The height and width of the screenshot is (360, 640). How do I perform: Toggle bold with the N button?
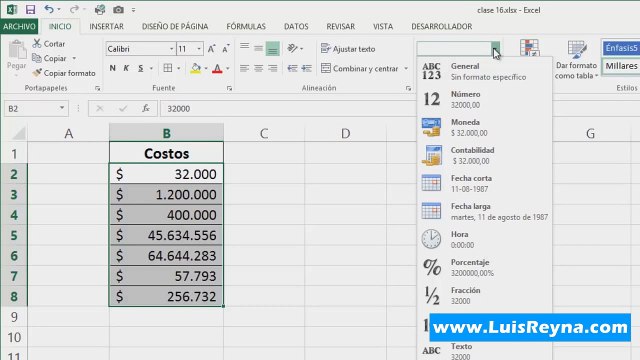click(113, 68)
